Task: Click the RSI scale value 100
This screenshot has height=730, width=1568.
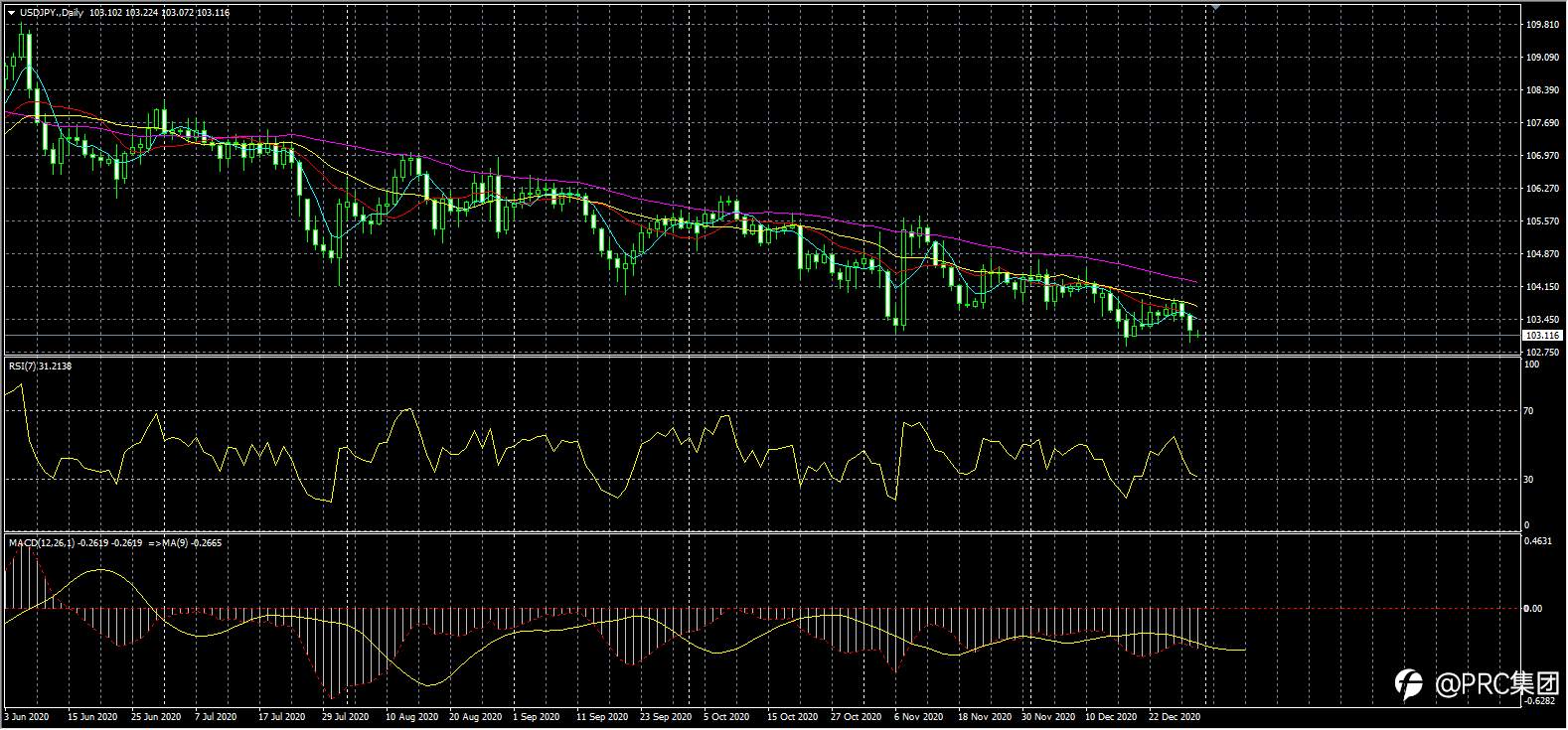Action: click(x=1532, y=365)
